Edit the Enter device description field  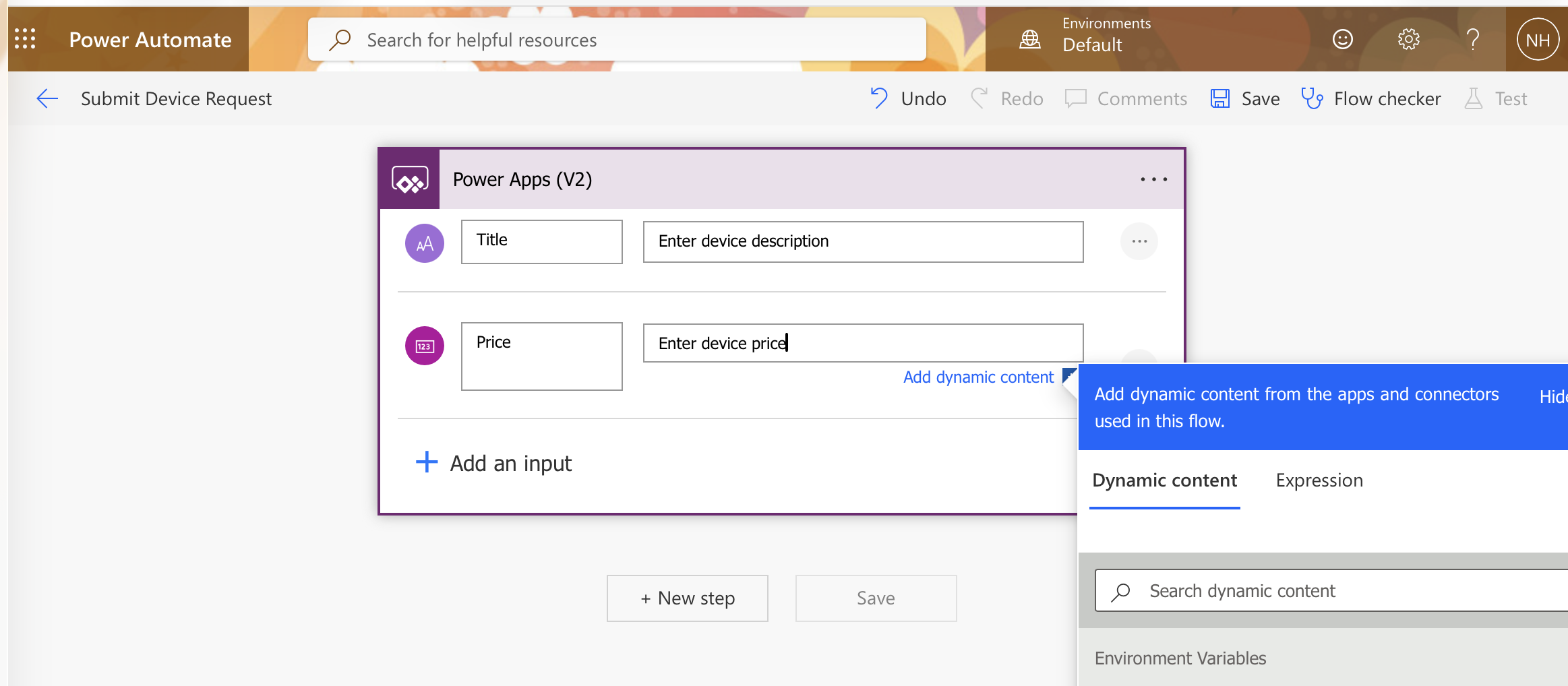tap(864, 242)
